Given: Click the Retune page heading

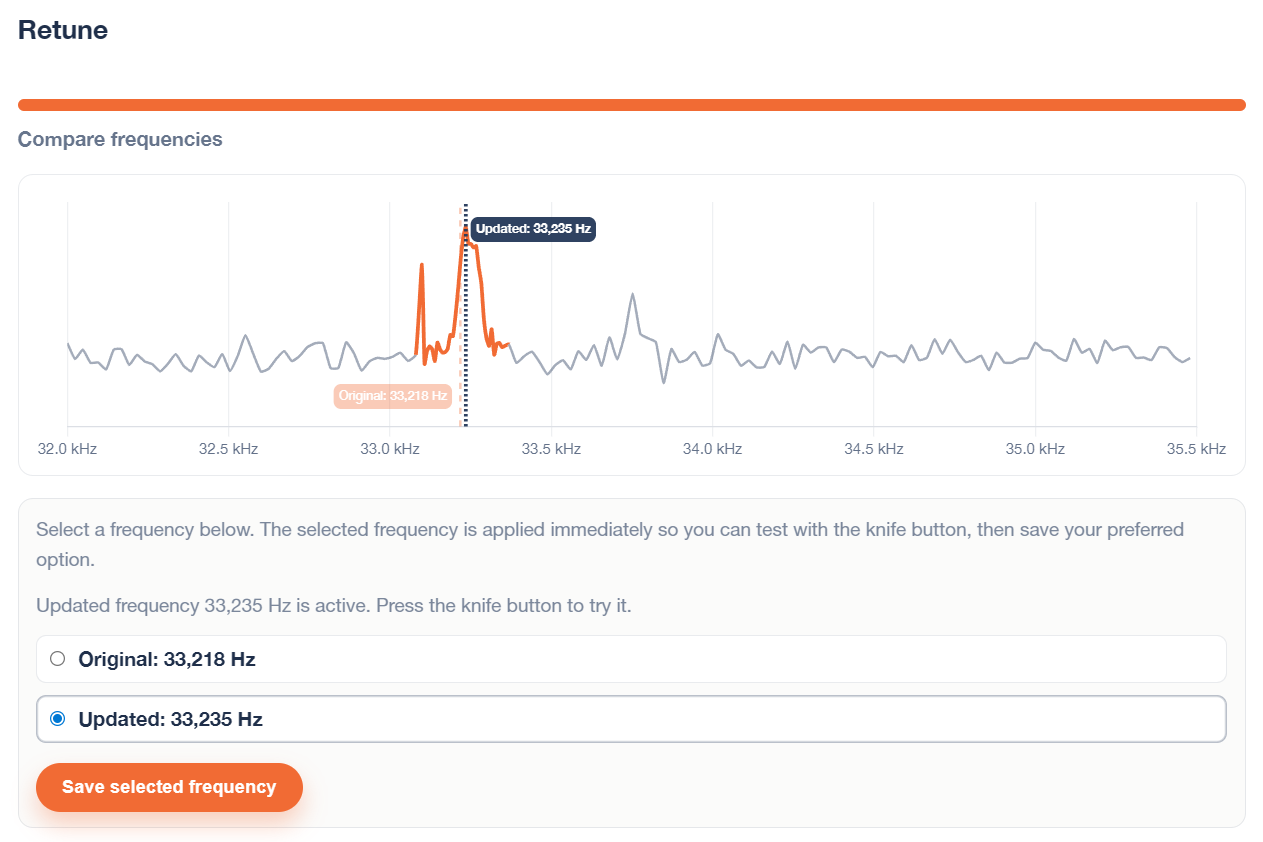Looking at the screenshot, I should 63,30.
